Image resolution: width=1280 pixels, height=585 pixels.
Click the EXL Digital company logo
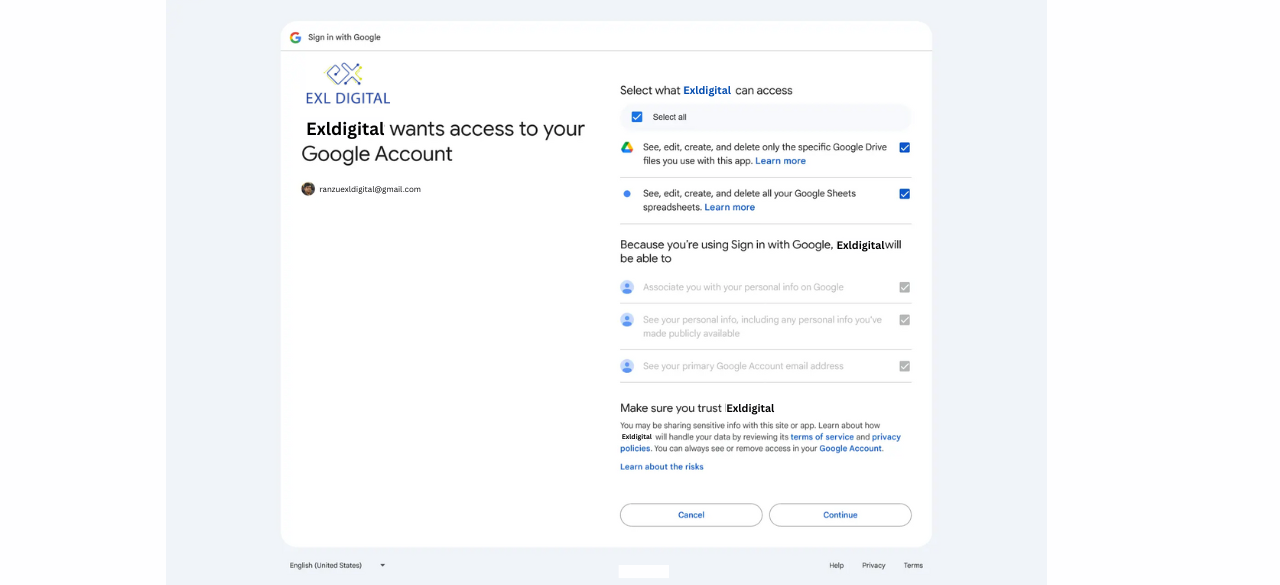click(x=347, y=84)
